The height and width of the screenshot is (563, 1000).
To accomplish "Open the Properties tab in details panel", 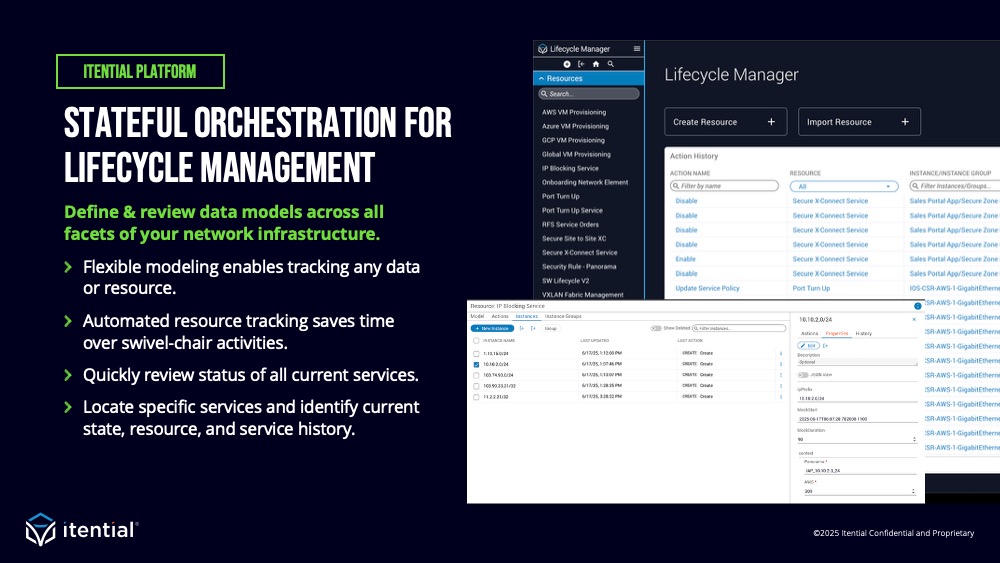I will pos(837,333).
